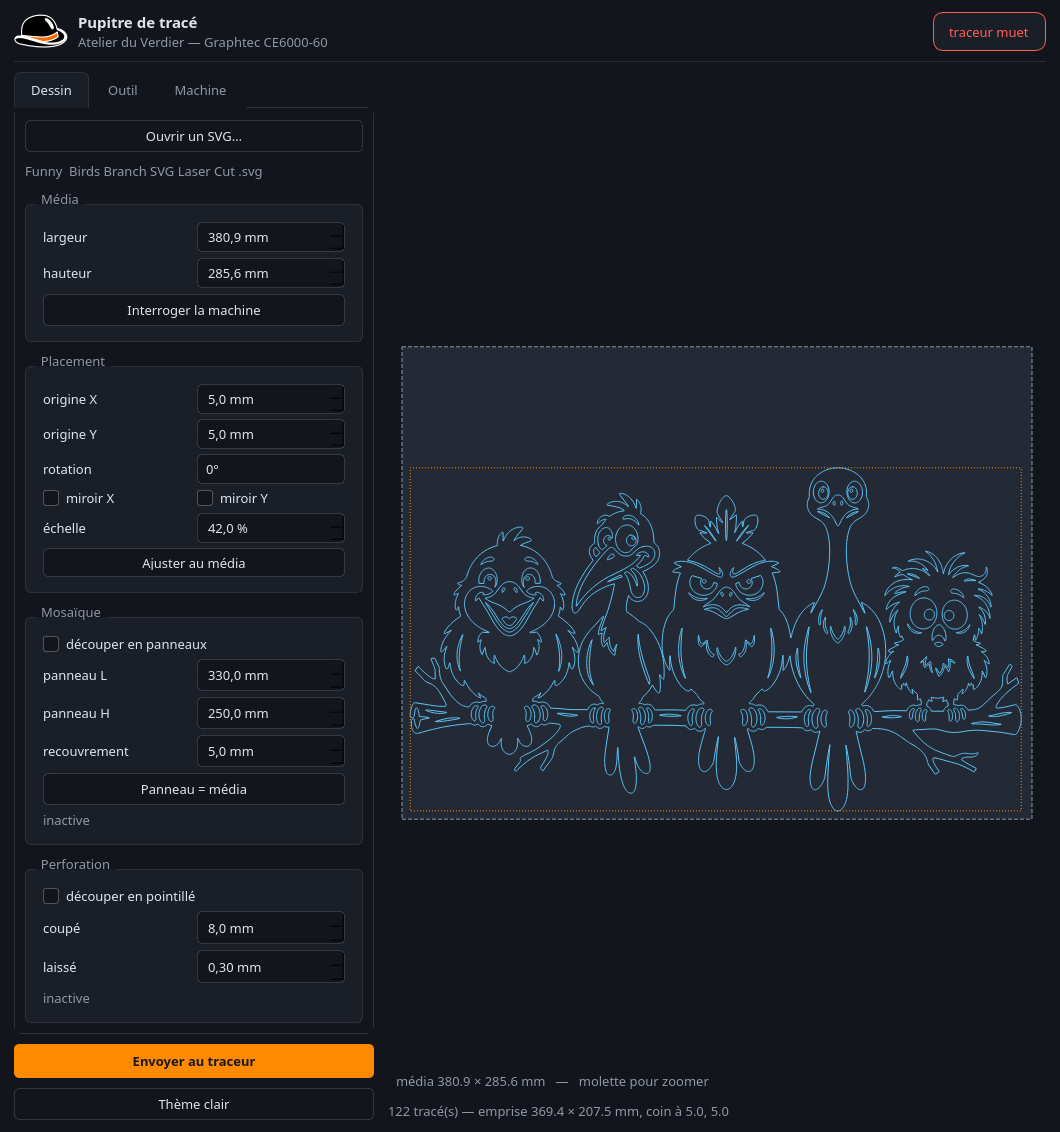
Task: Click the file name 'Funny Birds Branch SVG Laser Cut .svg'
Action: (x=144, y=172)
